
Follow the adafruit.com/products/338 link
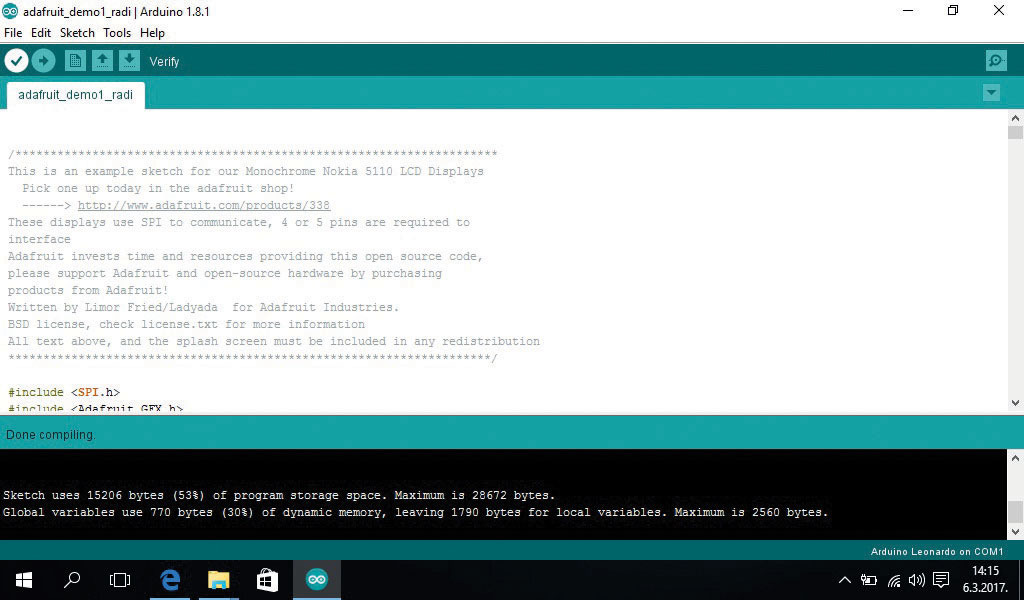203,205
